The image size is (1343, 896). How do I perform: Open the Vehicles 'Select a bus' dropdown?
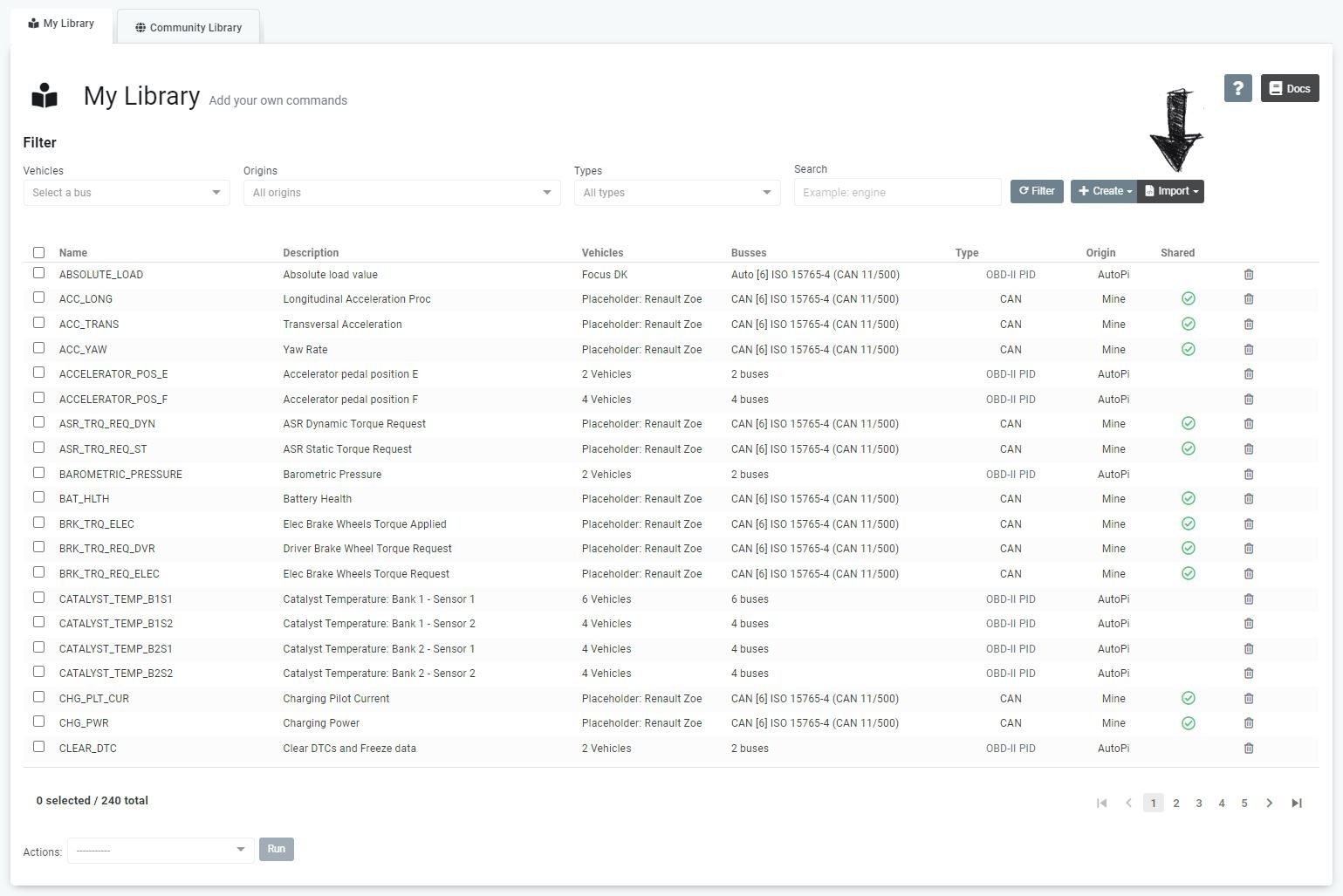pyautogui.click(x=127, y=193)
